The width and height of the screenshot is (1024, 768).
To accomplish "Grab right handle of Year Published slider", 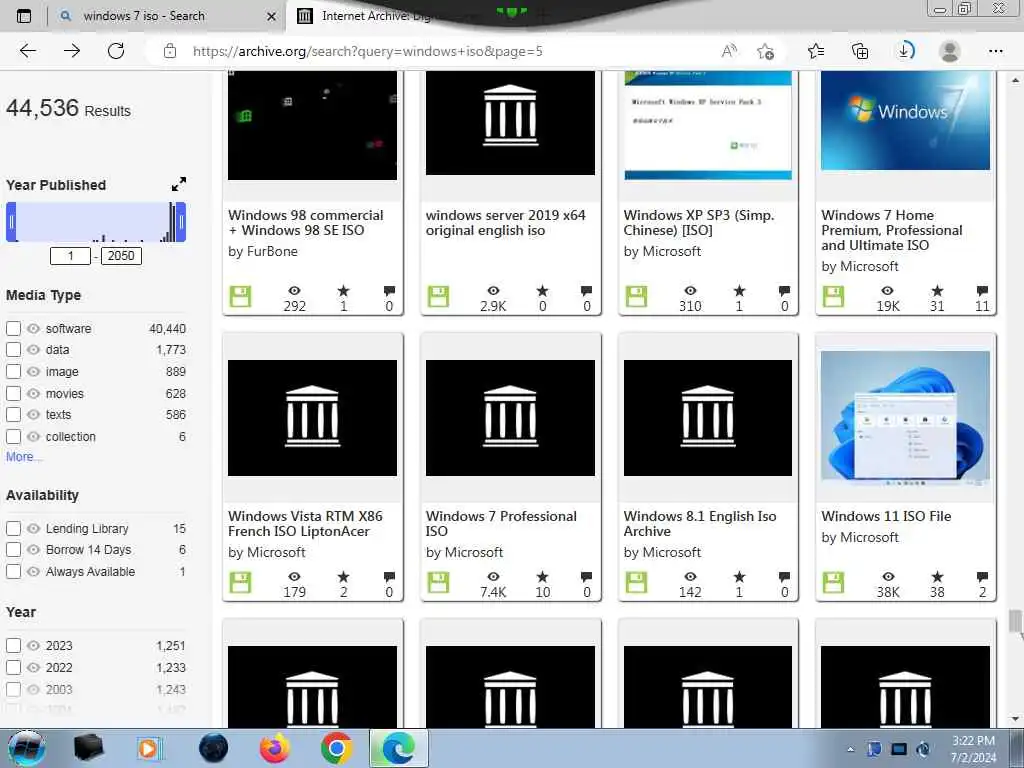I will [182, 222].
